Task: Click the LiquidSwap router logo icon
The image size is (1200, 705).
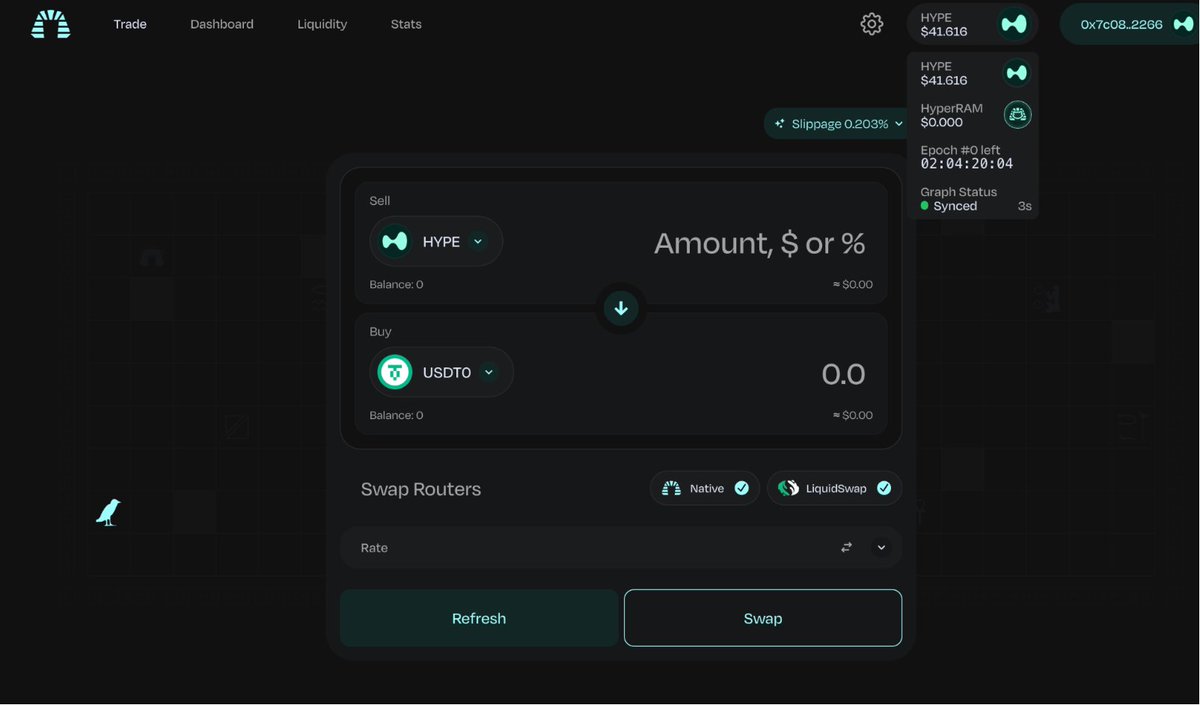Action: pos(788,488)
